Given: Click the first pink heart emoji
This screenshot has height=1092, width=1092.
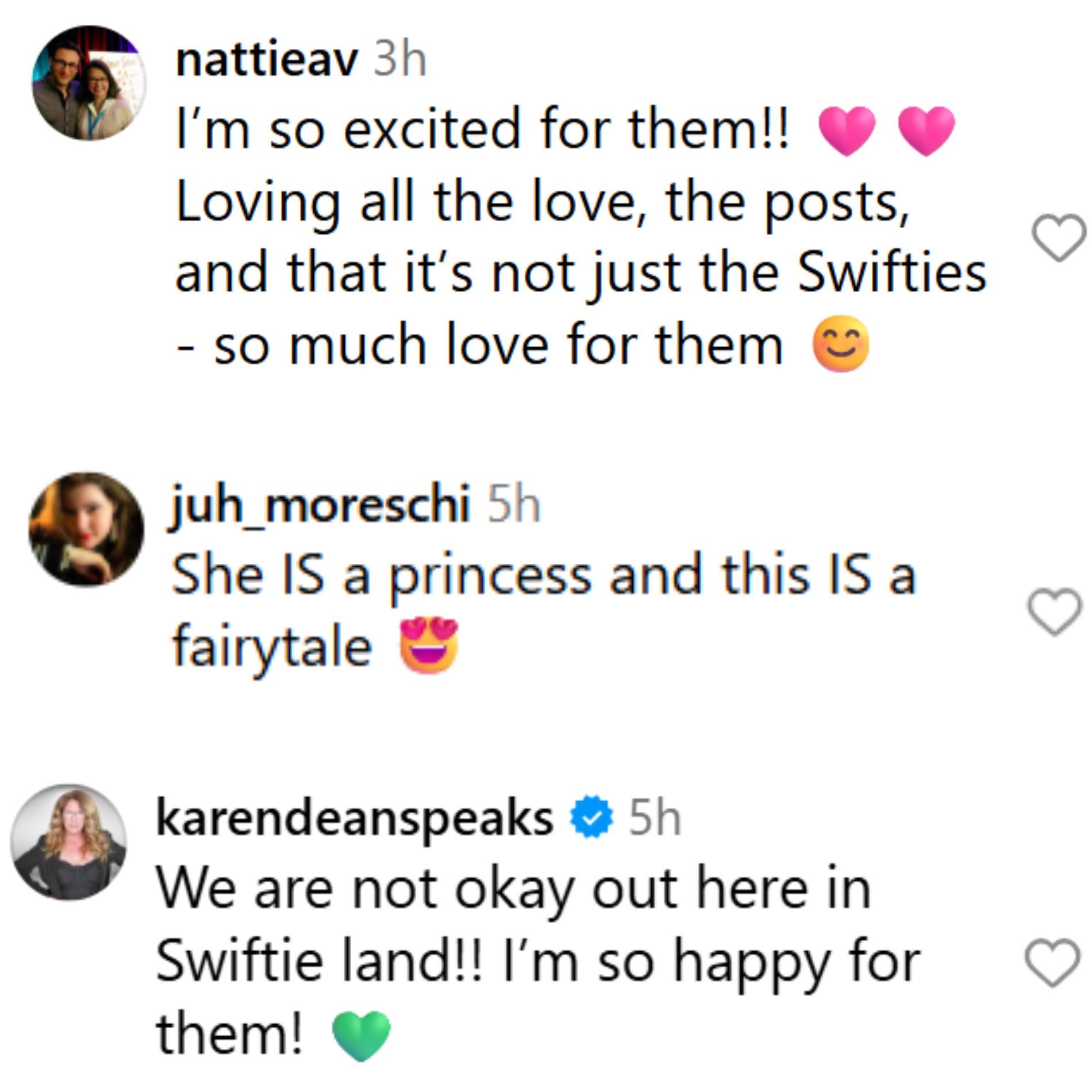Looking at the screenshot, I should (847, 130).
